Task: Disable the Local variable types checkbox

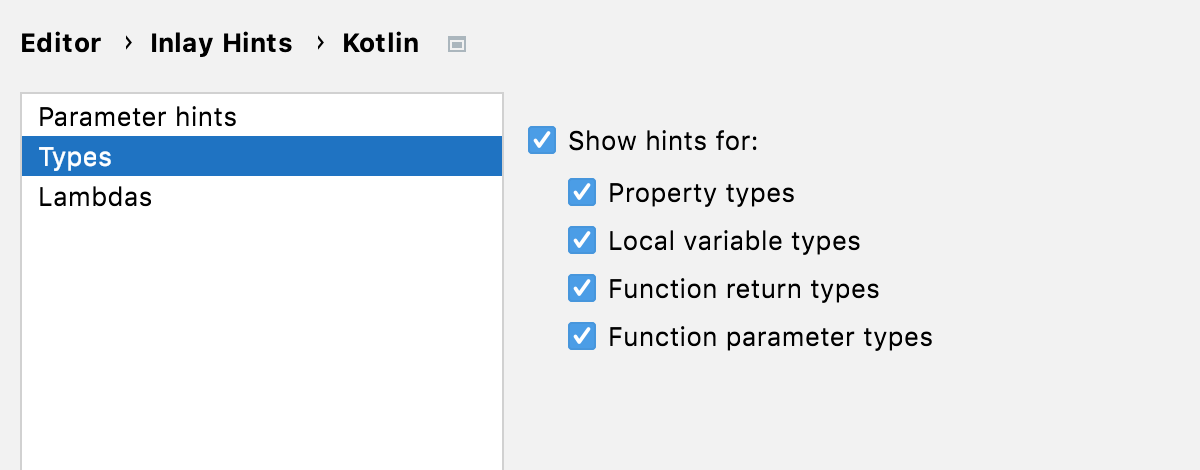Action: coord(582,241)
